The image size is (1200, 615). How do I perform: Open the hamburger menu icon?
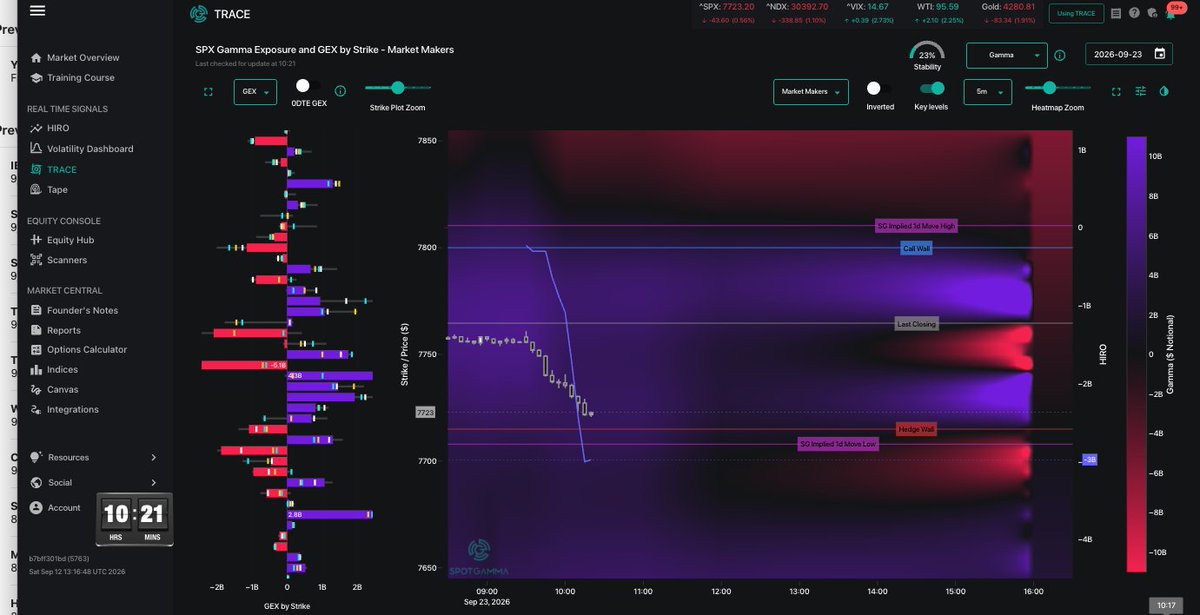pos(37,11)
